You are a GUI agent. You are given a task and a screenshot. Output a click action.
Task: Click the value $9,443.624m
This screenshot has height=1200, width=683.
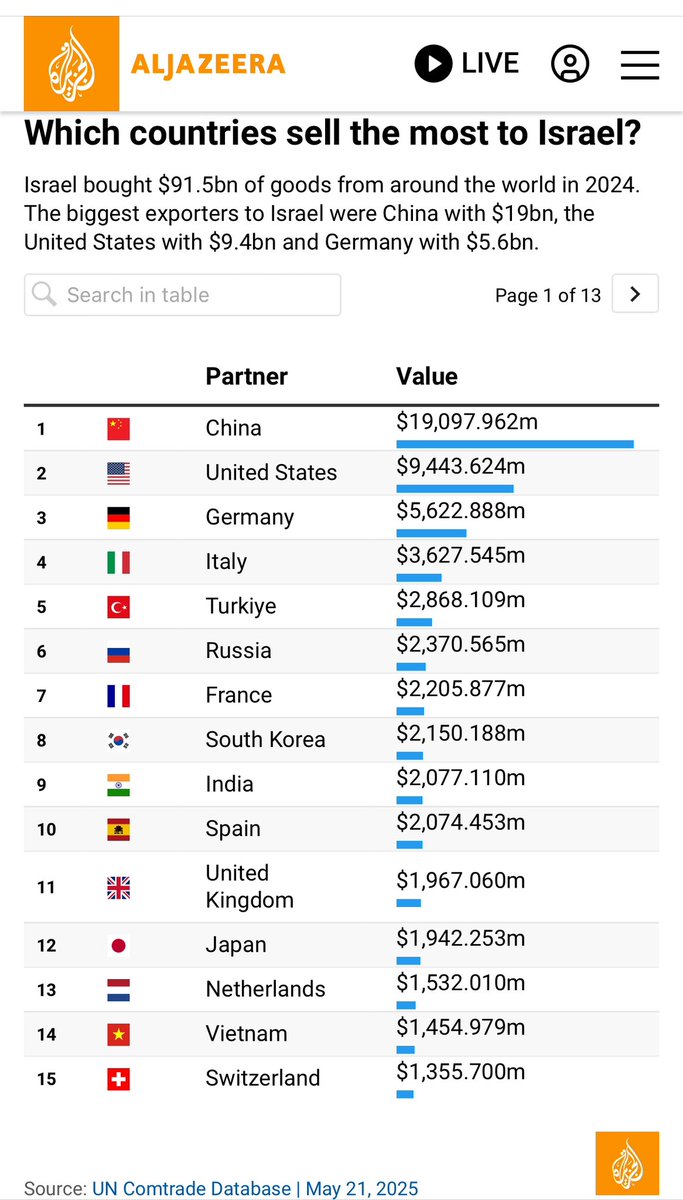tap(460, 467)
